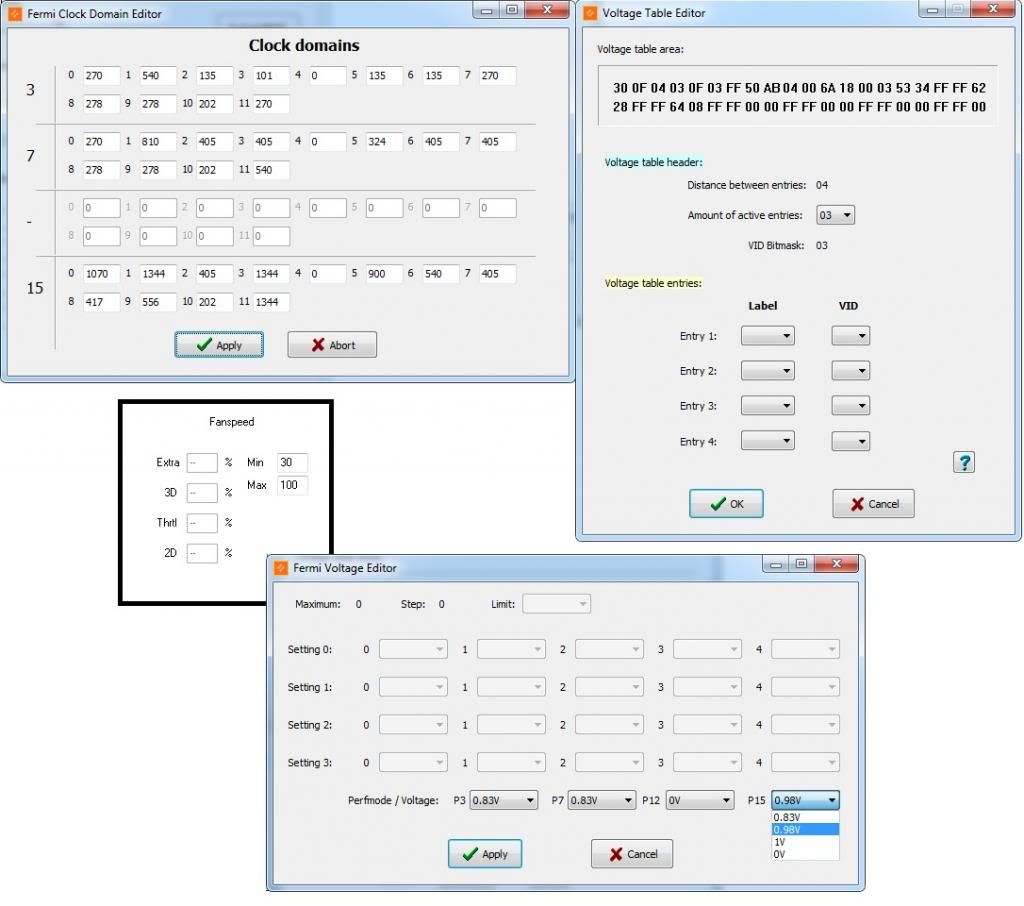The width and height of the screenshot is (1024, 906).
Task: Open the Entry 4 Label dropdown
Action: click(767, 441)
